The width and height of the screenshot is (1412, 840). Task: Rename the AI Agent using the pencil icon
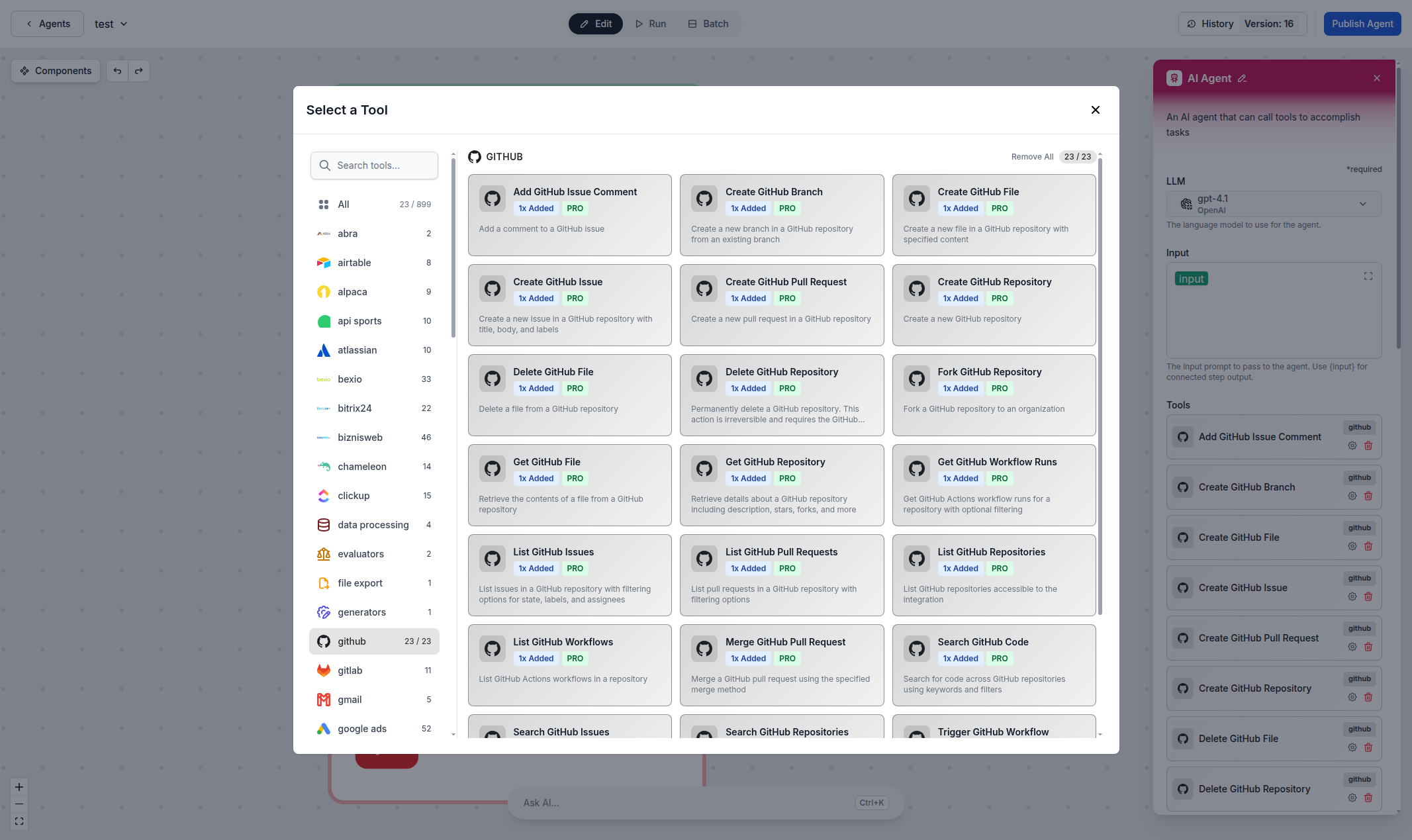click(x=1243, y=78)
